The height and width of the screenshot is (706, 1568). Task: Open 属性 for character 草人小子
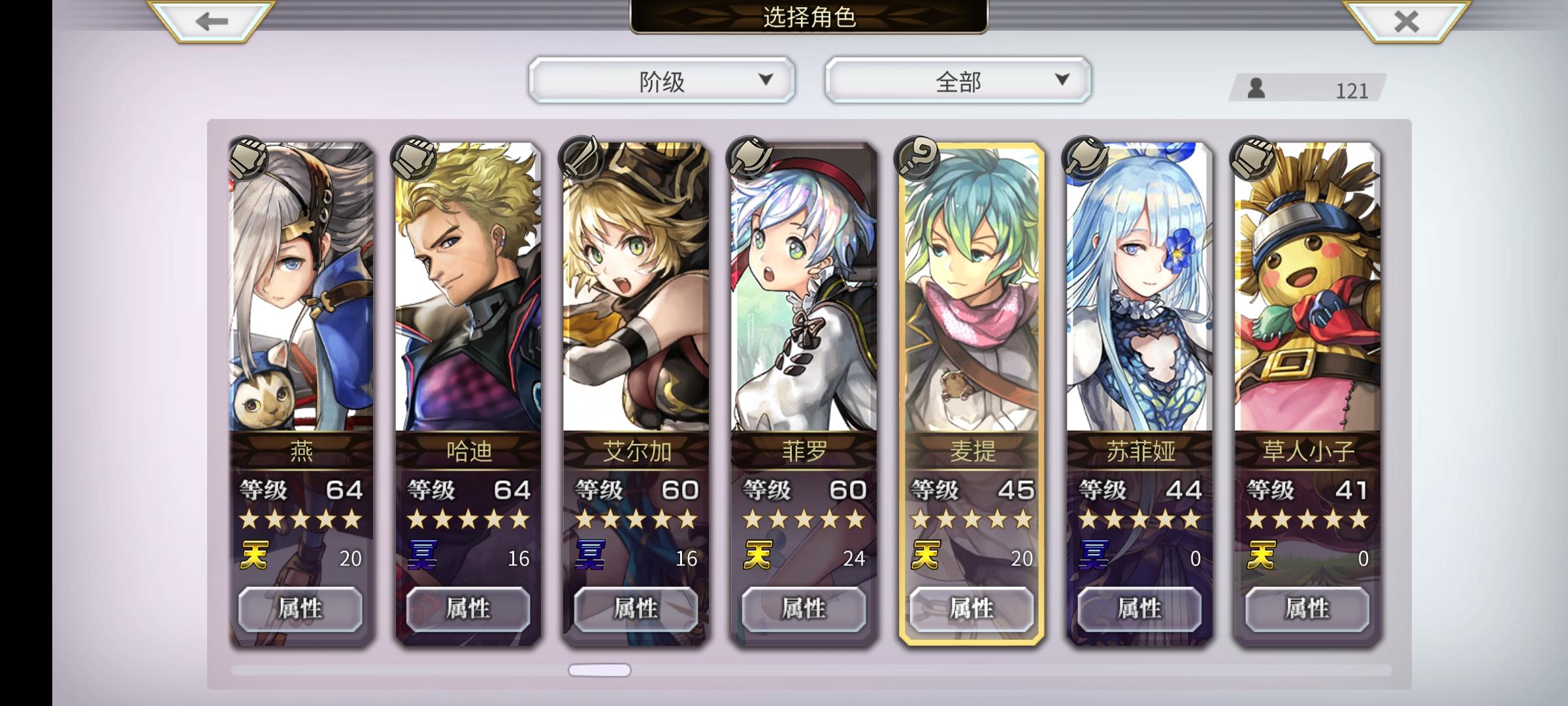point(1307,609)
